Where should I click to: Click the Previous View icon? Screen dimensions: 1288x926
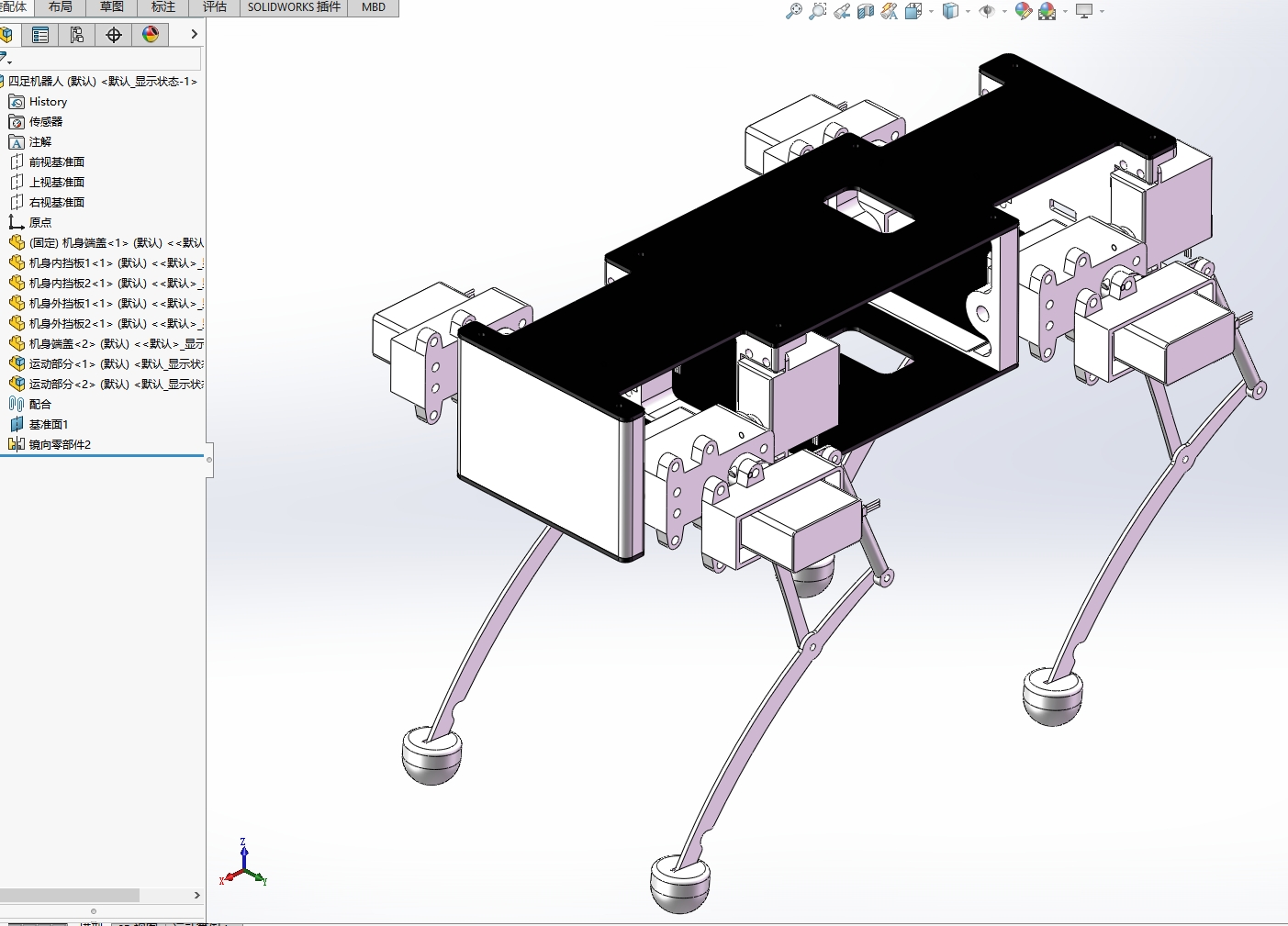(842, 11)
